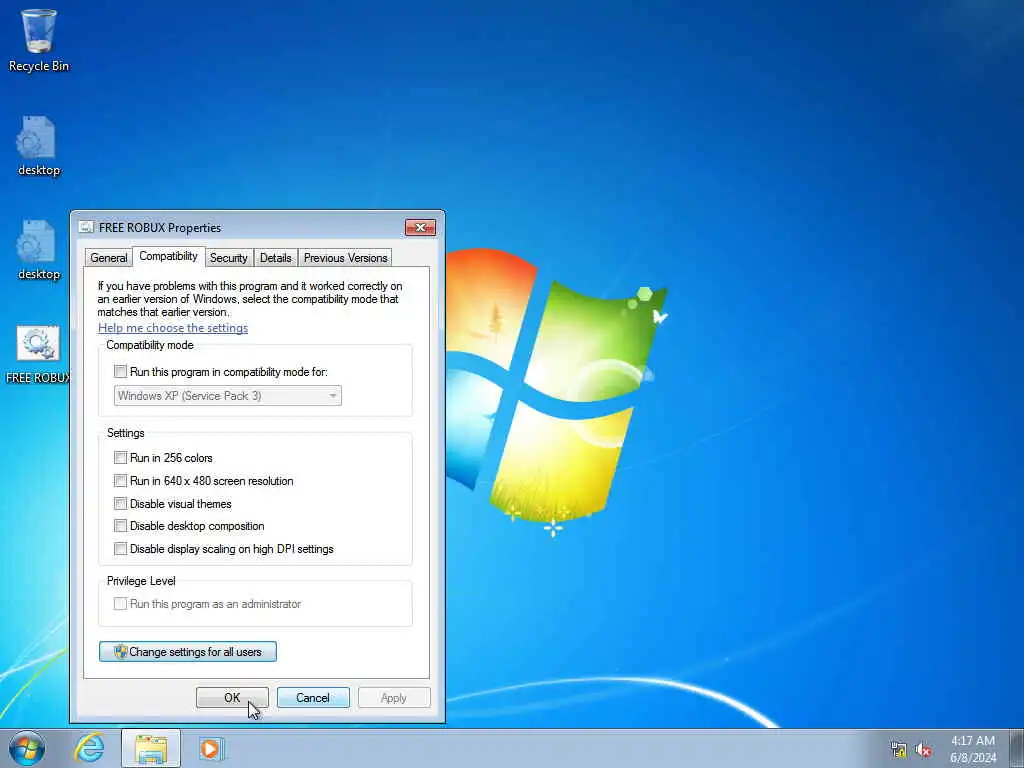The height and width of the screenshot is (768, 1024).
Task: Close the FREE ROBUX Properties dialog
Action: click(421, 227)
